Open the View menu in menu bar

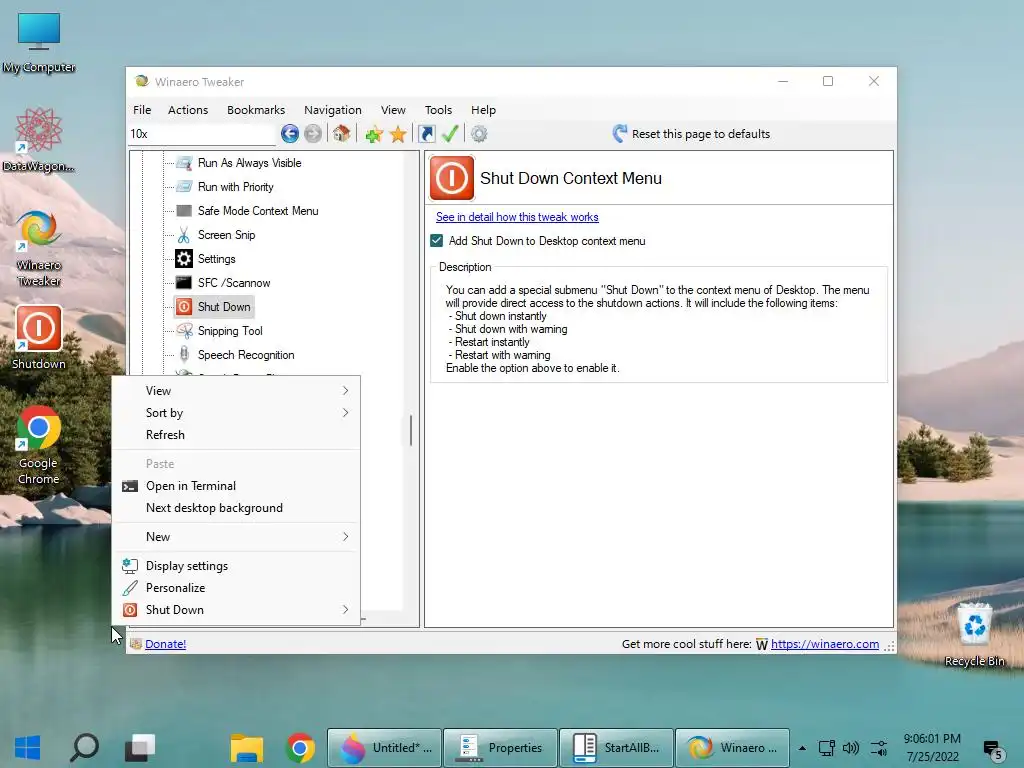pyautogui.click(x=393, y=110)
